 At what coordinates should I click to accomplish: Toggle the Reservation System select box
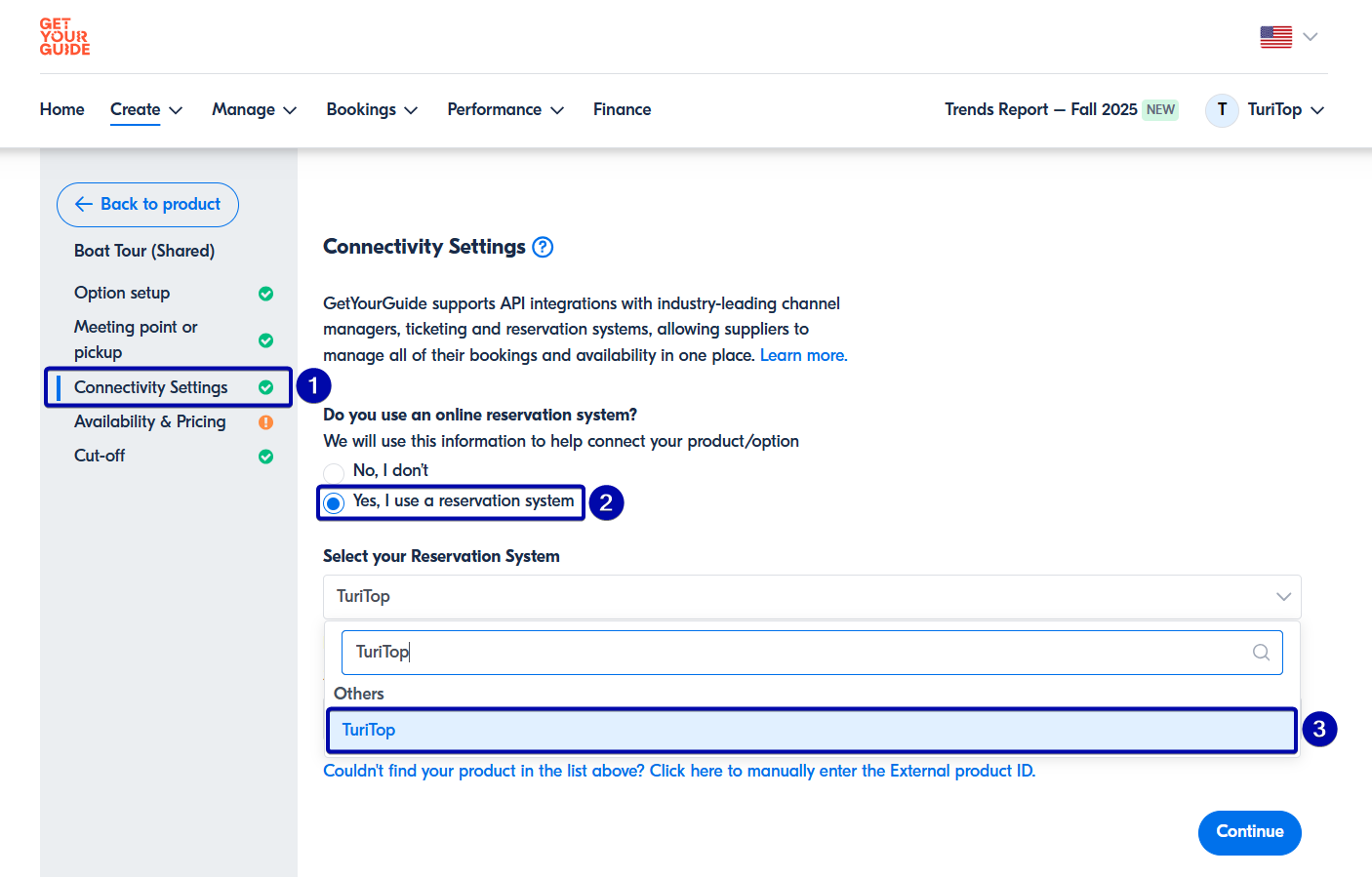(811, 597)
